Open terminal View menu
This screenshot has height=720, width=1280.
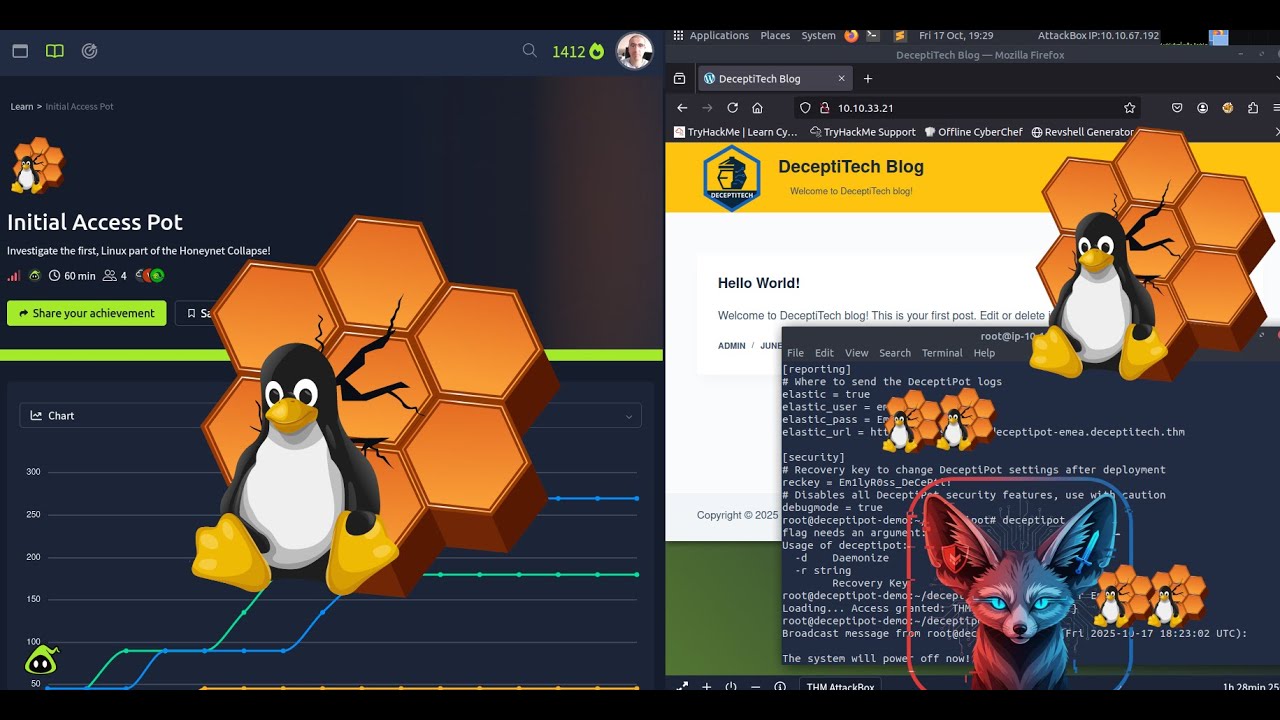click(x=857, y=353)
